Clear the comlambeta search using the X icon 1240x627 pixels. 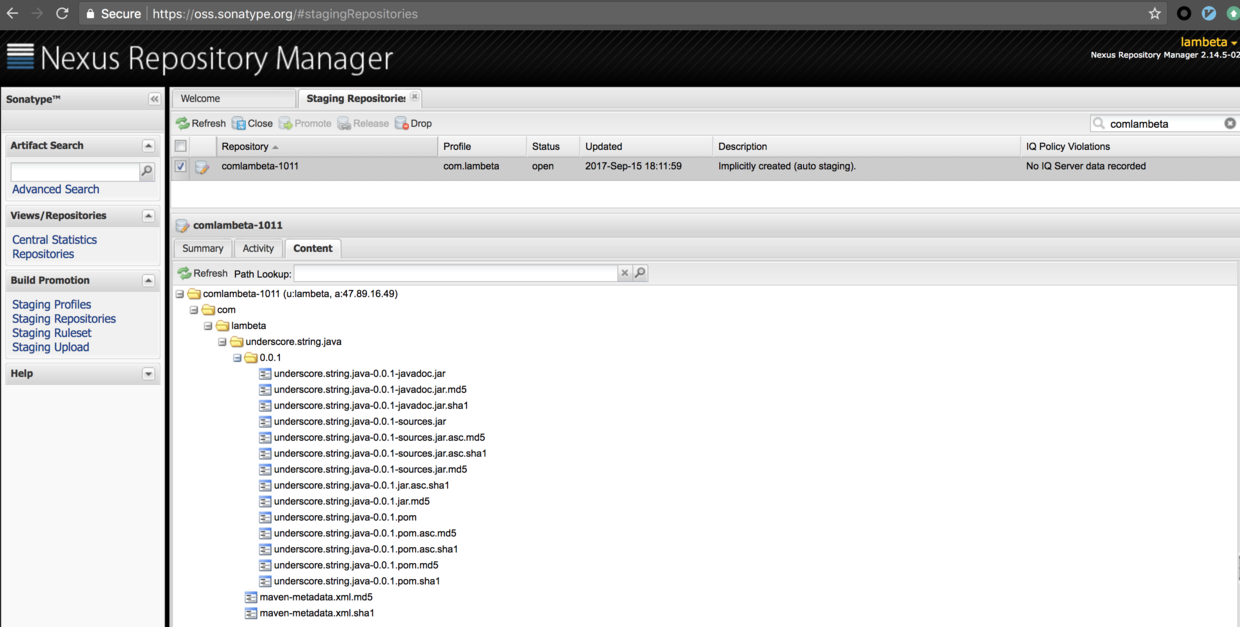[1229, 123]
